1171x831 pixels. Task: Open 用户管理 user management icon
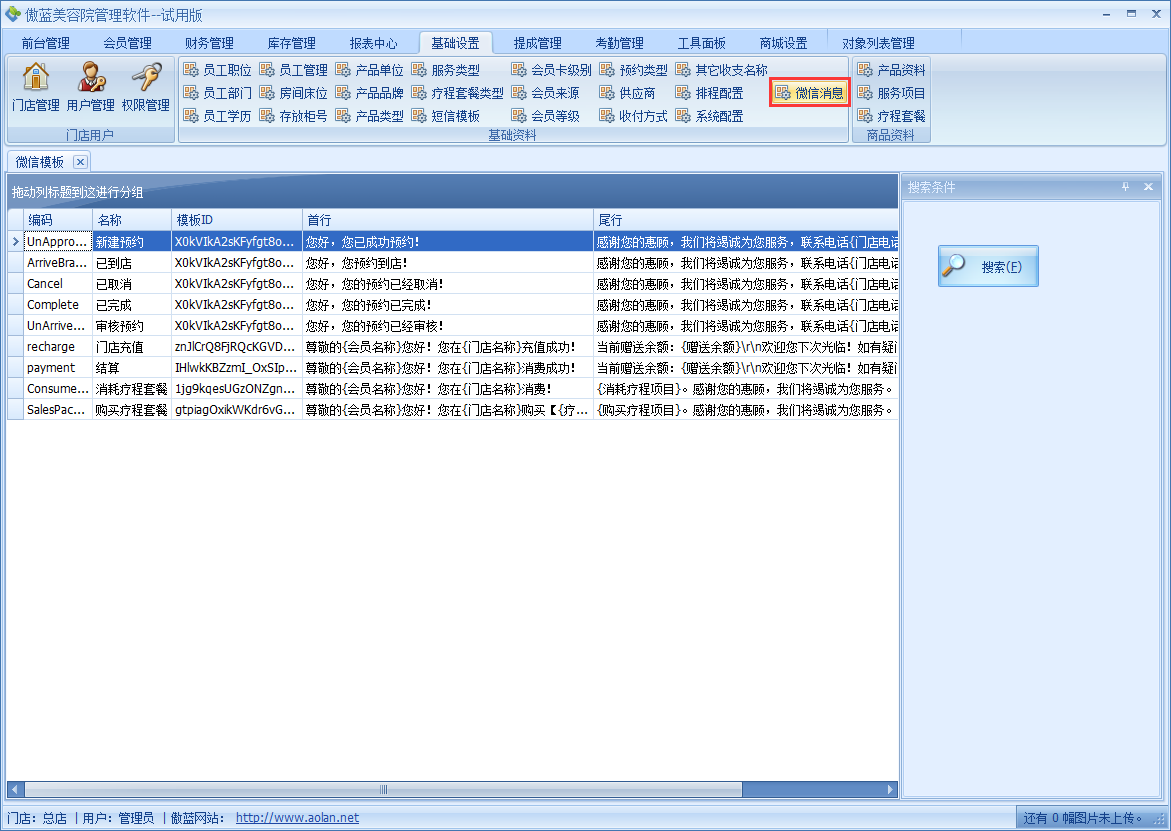(90, 87)
